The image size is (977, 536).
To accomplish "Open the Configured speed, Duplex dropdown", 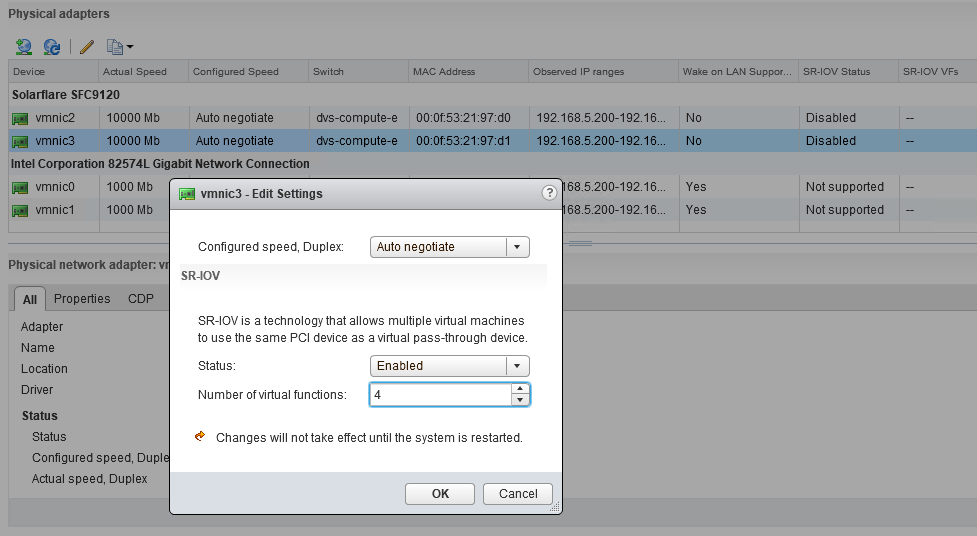I will [450, 247].
